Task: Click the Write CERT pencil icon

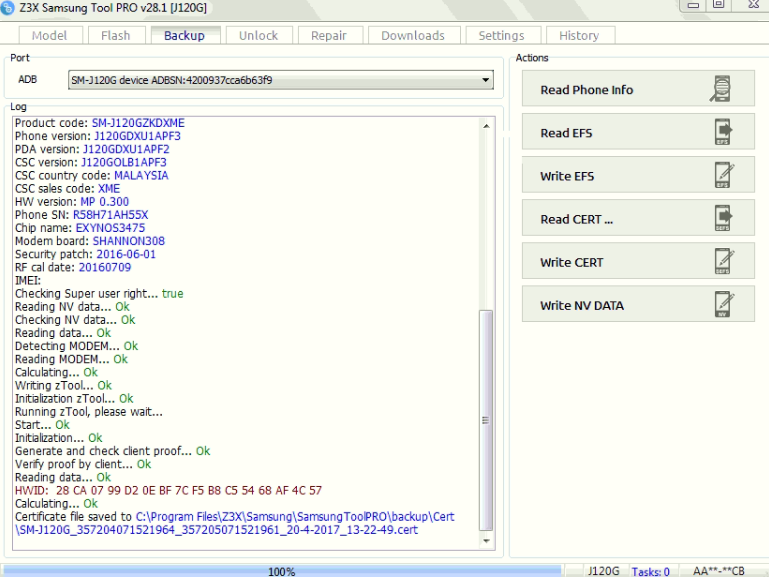Action: click(724, 261)
